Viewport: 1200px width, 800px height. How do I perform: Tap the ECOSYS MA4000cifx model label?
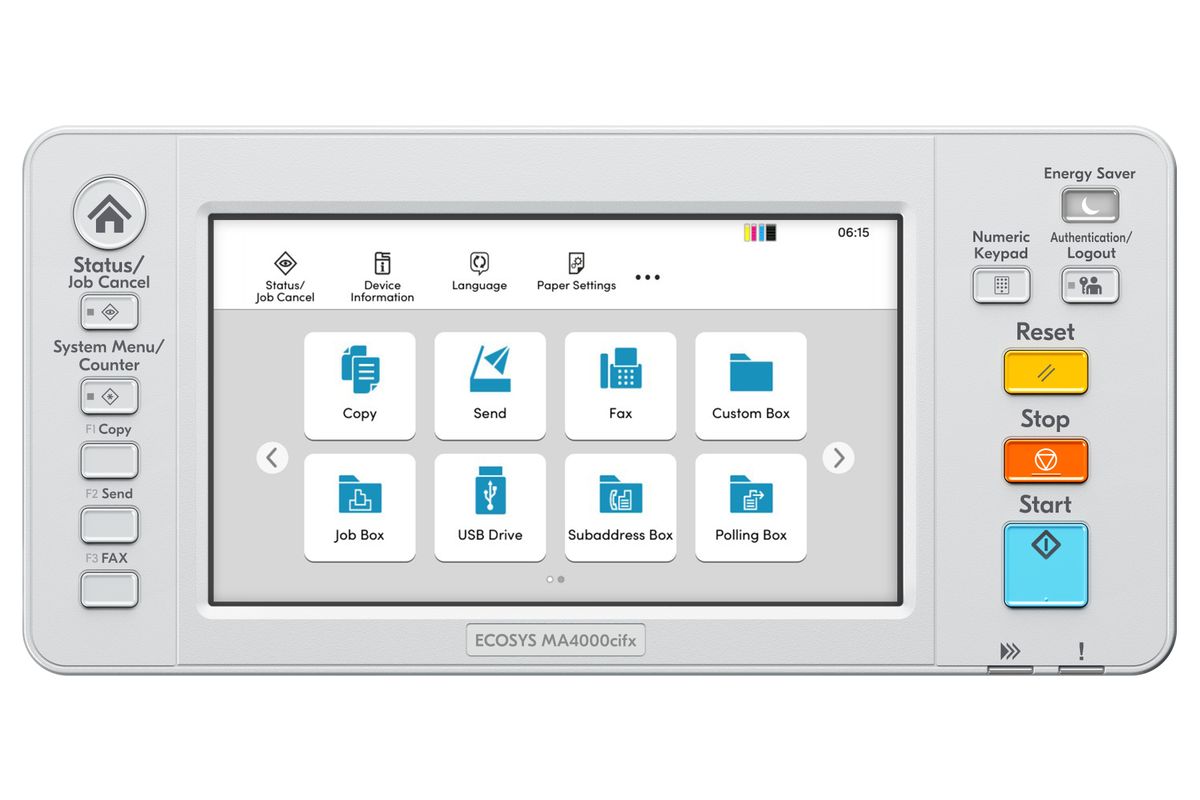click(x=556, y=640)
